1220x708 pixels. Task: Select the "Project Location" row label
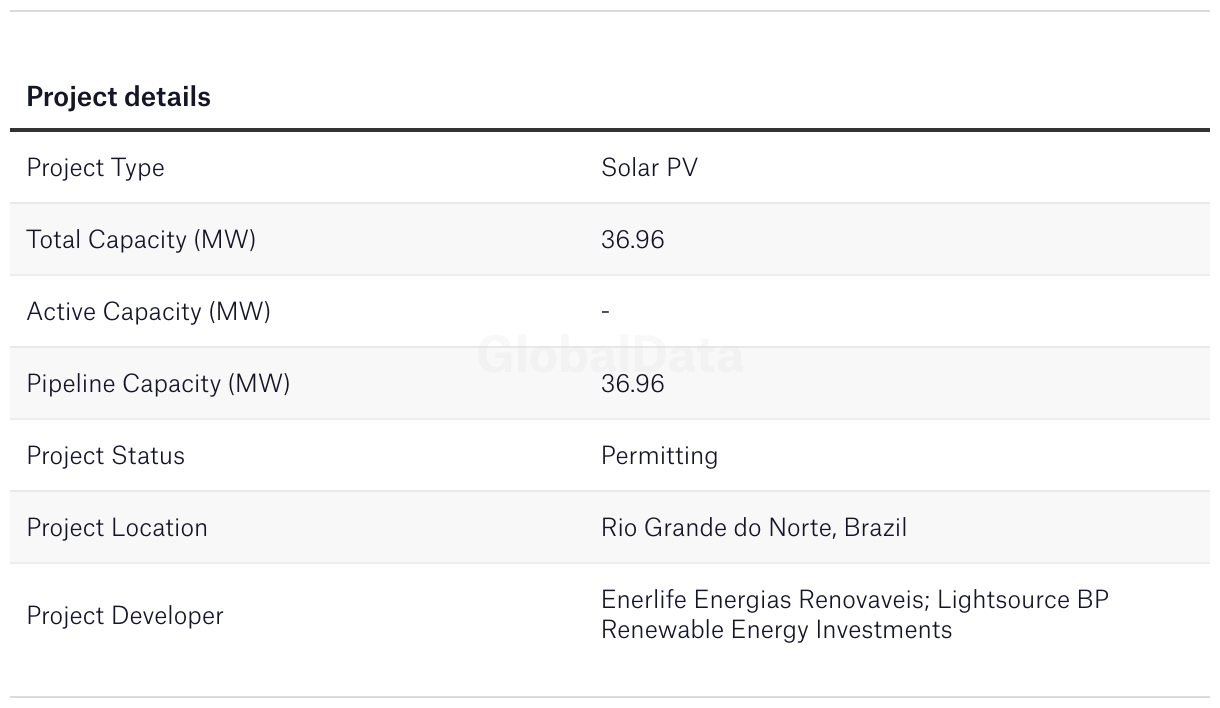(117, 528)
